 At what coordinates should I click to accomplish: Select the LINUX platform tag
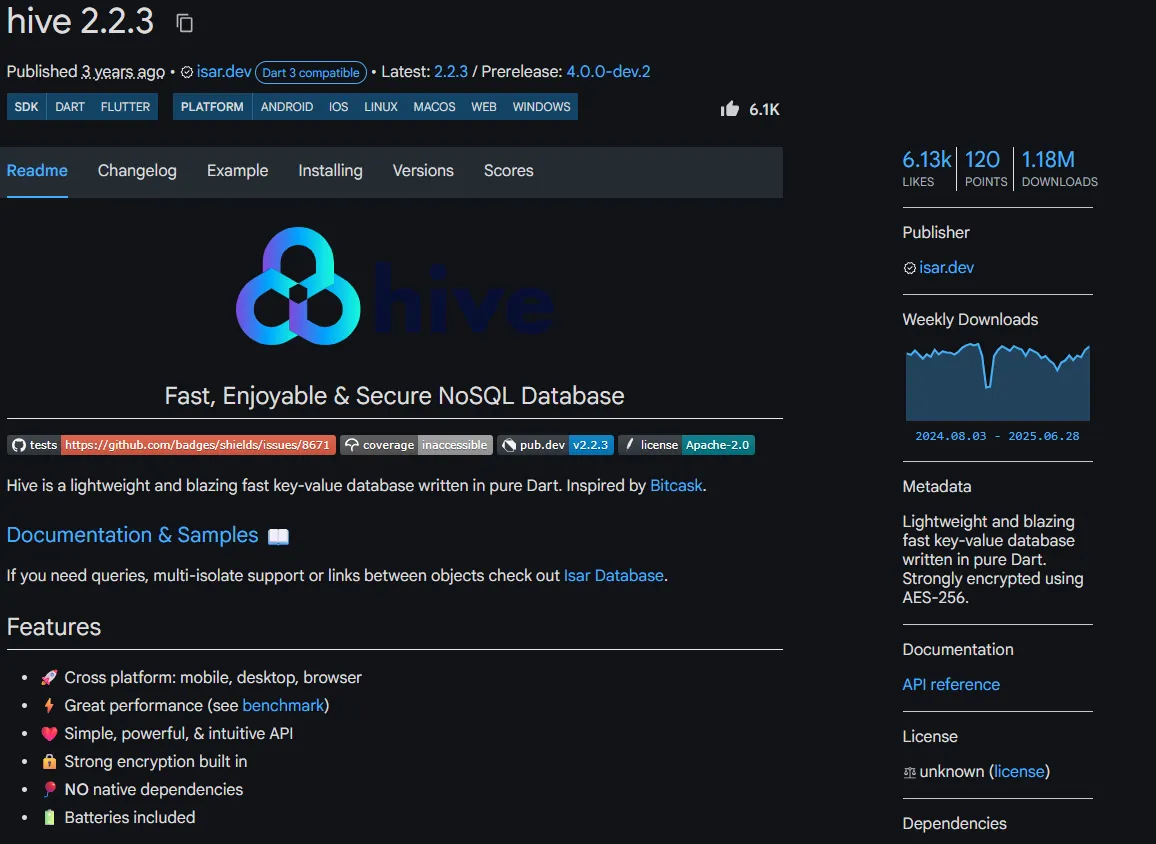(380, 107)
